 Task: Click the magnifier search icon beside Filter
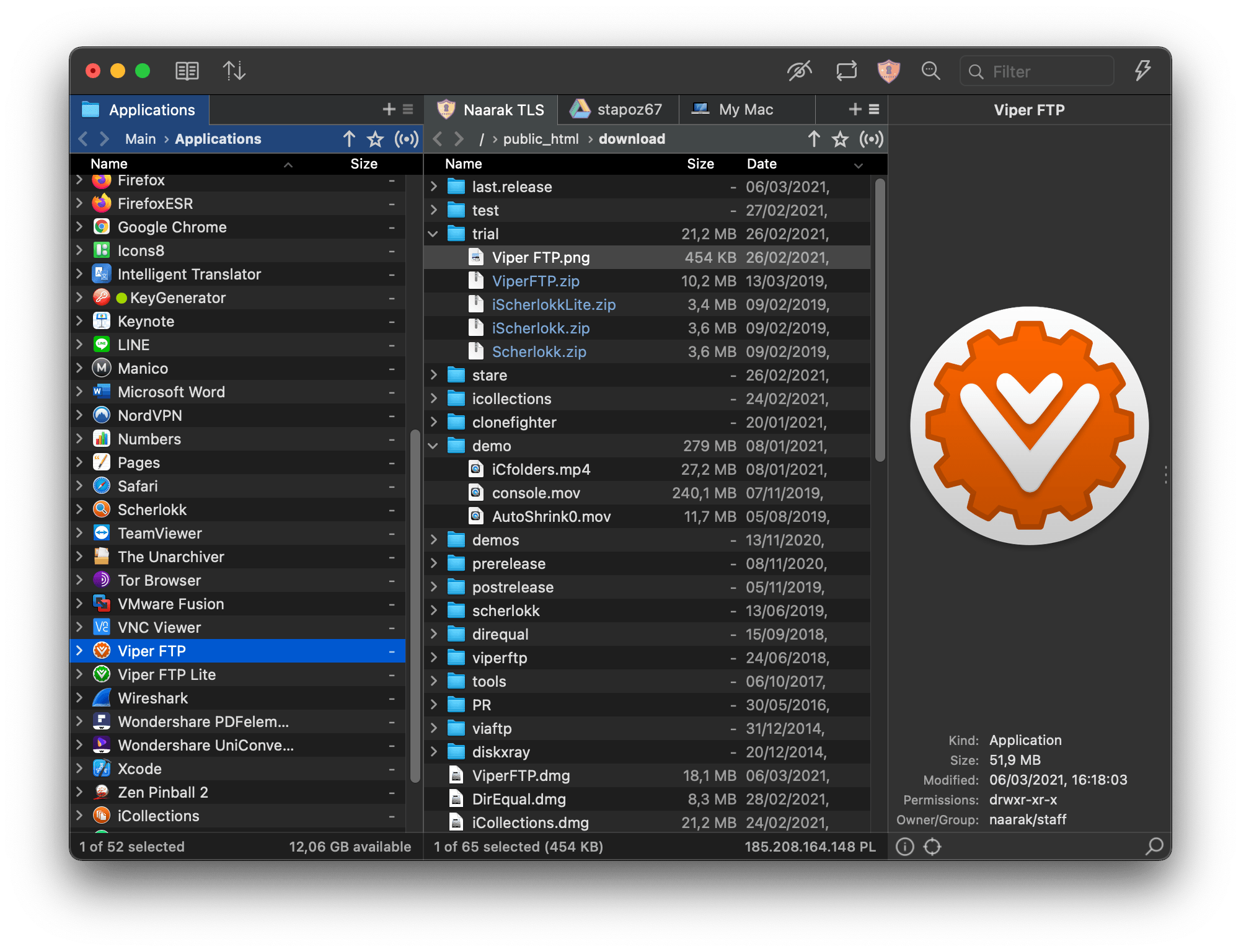tap(930, 71)
